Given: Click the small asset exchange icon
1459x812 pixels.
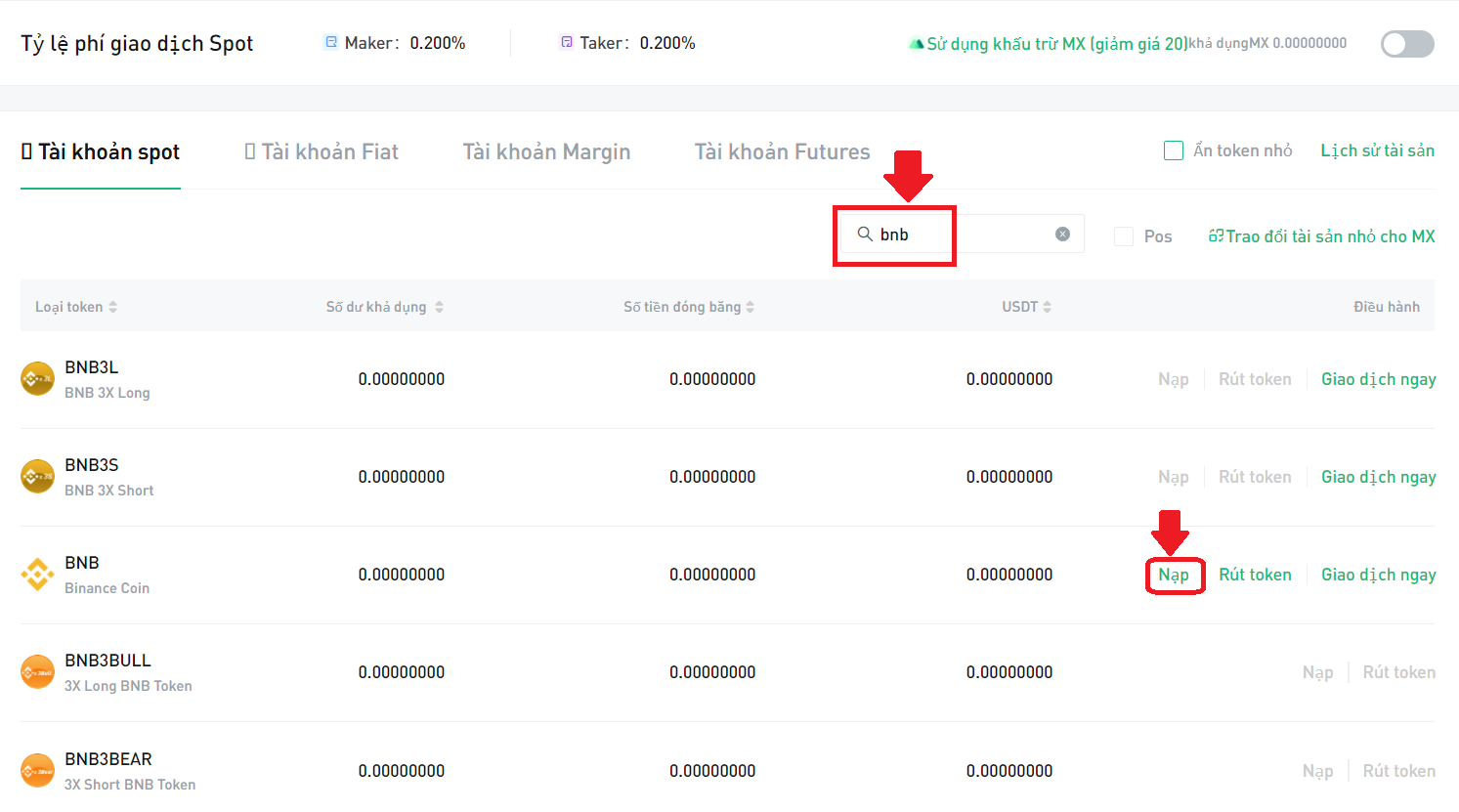Looking at the screenshot, I should 1217,236.
